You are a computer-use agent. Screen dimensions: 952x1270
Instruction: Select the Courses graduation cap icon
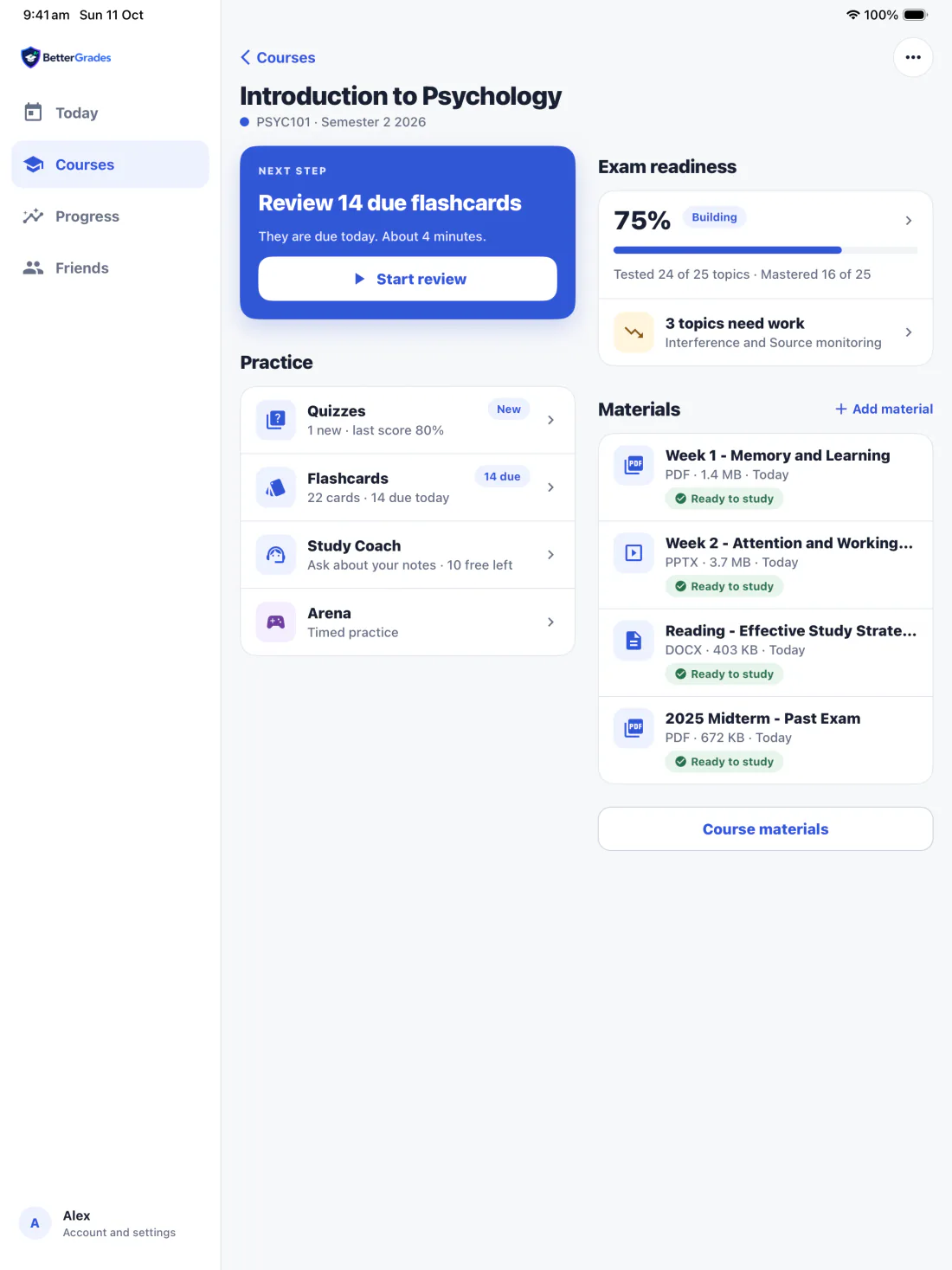click(x=34, y=164)
